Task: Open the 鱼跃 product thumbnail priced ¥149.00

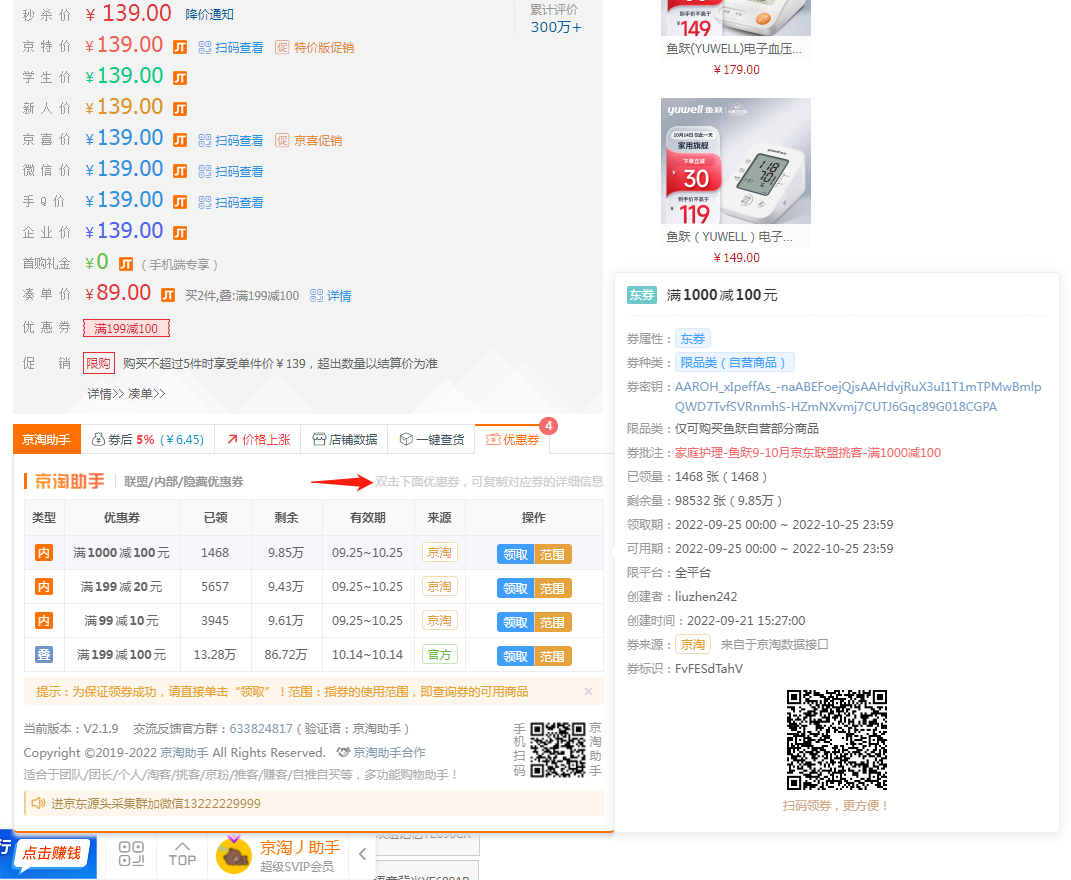Action: [736, 161]
